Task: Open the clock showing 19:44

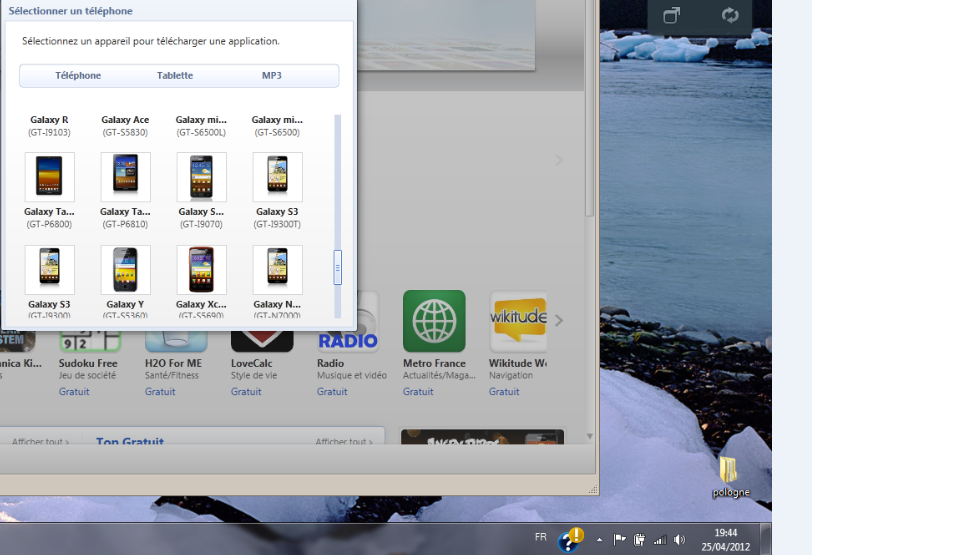Action: 726,540
